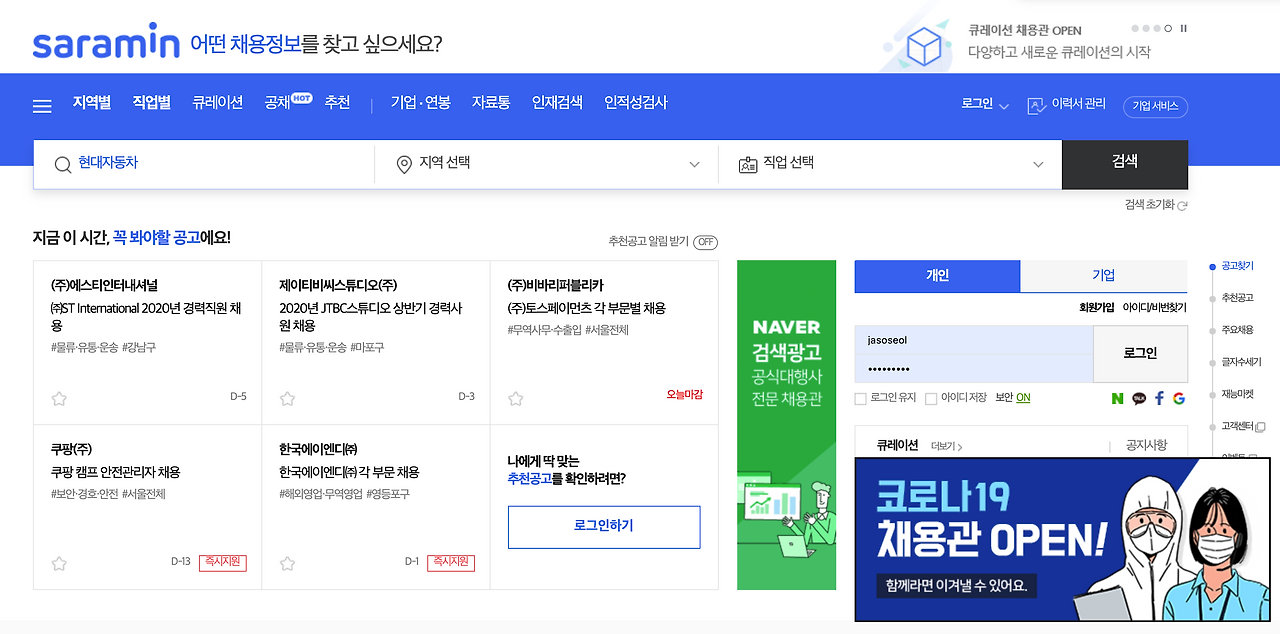
Task: Bookmark star for 한국에이엔디 posting
Action: (288, 563)
